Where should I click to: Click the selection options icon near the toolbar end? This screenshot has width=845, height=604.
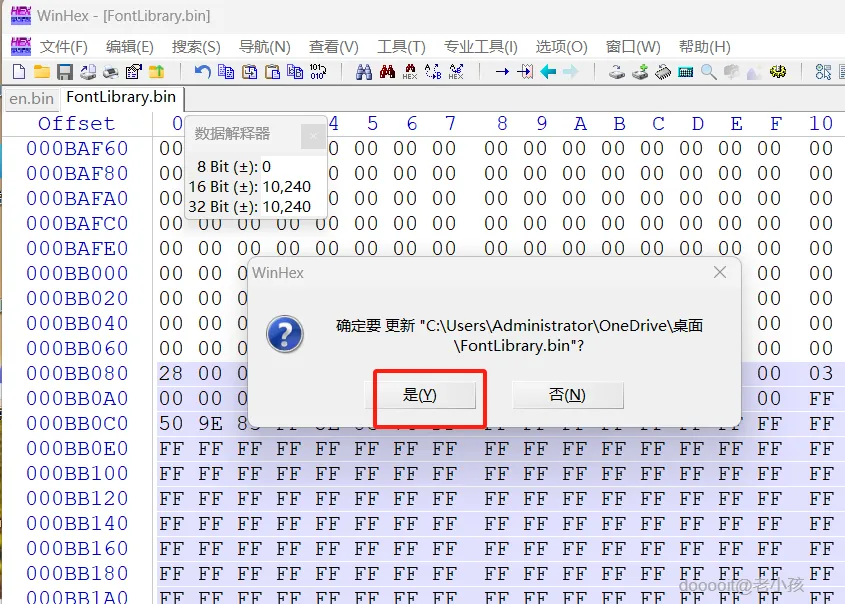coord(823,71)
